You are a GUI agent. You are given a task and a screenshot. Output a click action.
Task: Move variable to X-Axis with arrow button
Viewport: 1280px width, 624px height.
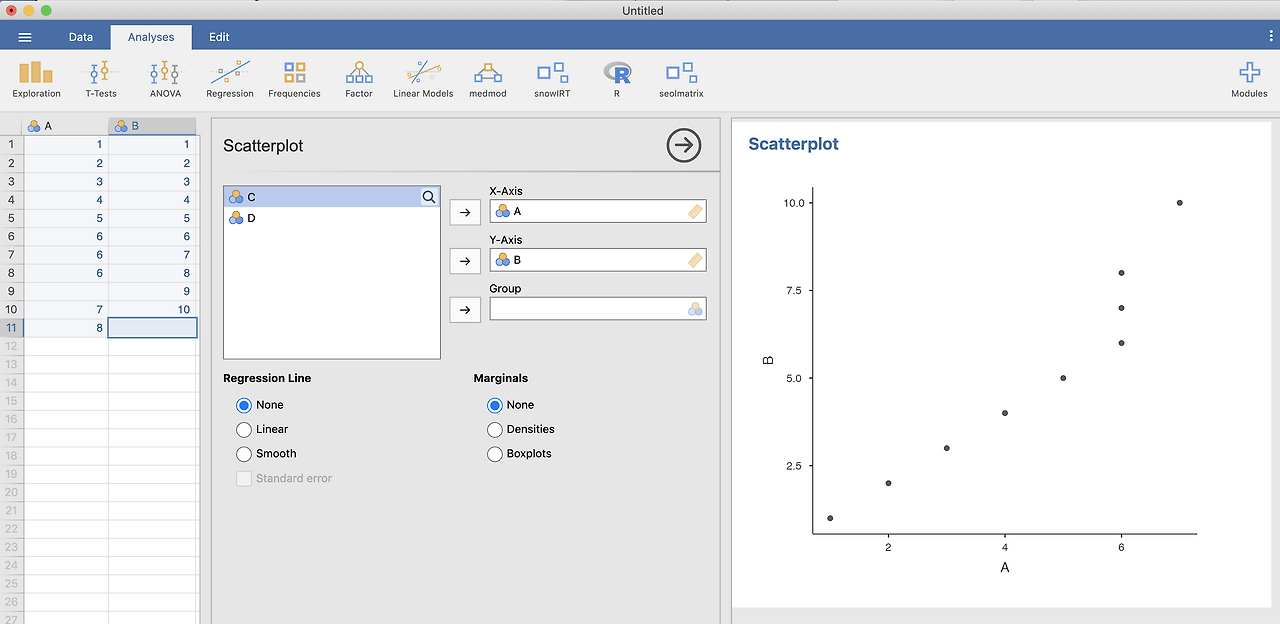point(465,212)
